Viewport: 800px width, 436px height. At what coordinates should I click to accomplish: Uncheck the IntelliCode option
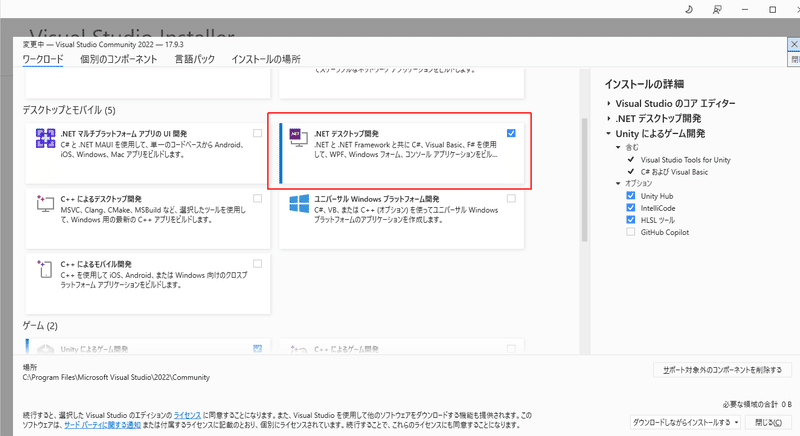[631, 208]
